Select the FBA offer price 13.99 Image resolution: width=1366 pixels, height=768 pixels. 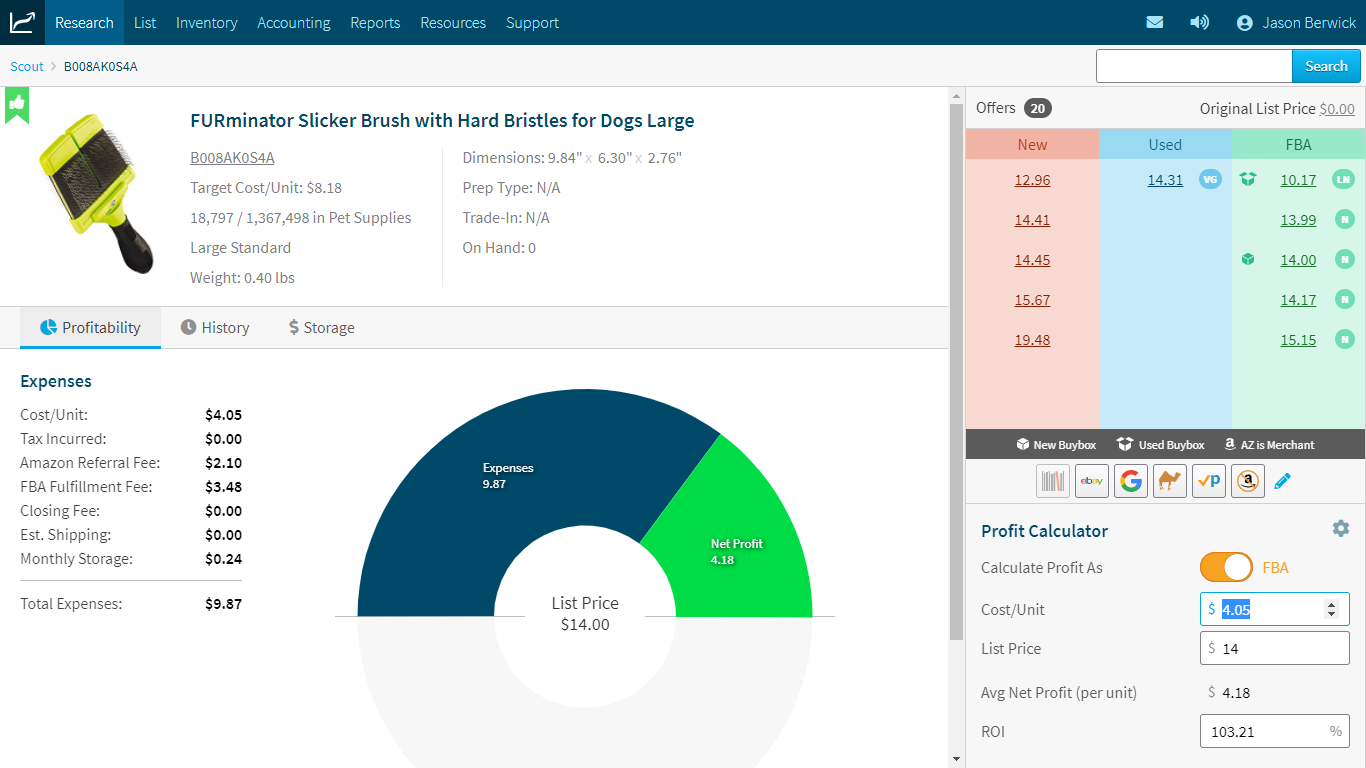[x=1298, y=220]
